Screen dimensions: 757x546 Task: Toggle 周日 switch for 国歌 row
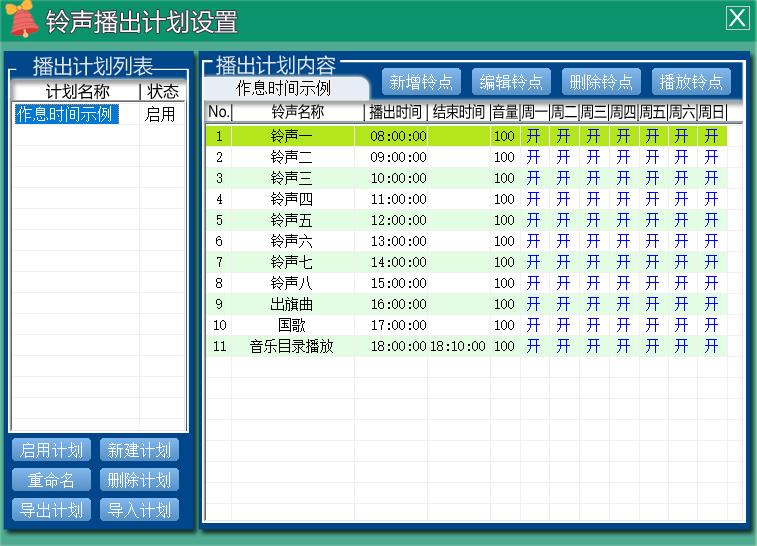pos(711,325)
